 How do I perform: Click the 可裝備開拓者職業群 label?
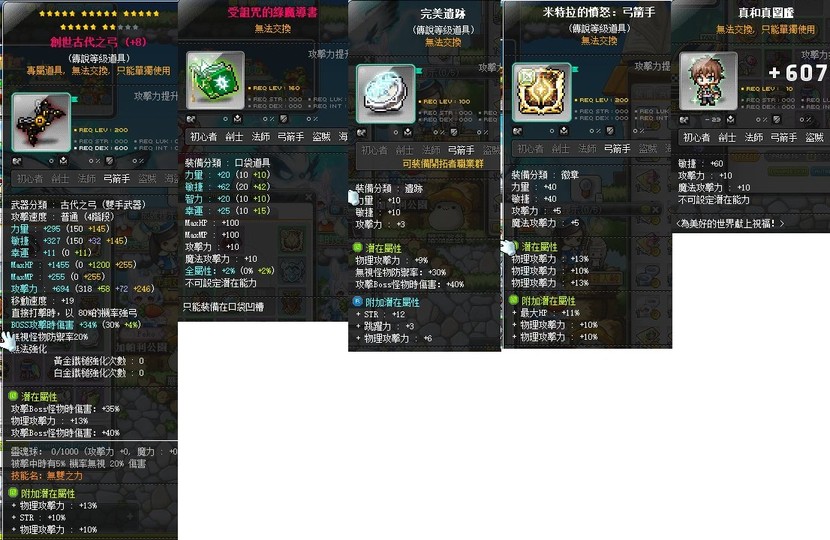(x=443, y=164)
